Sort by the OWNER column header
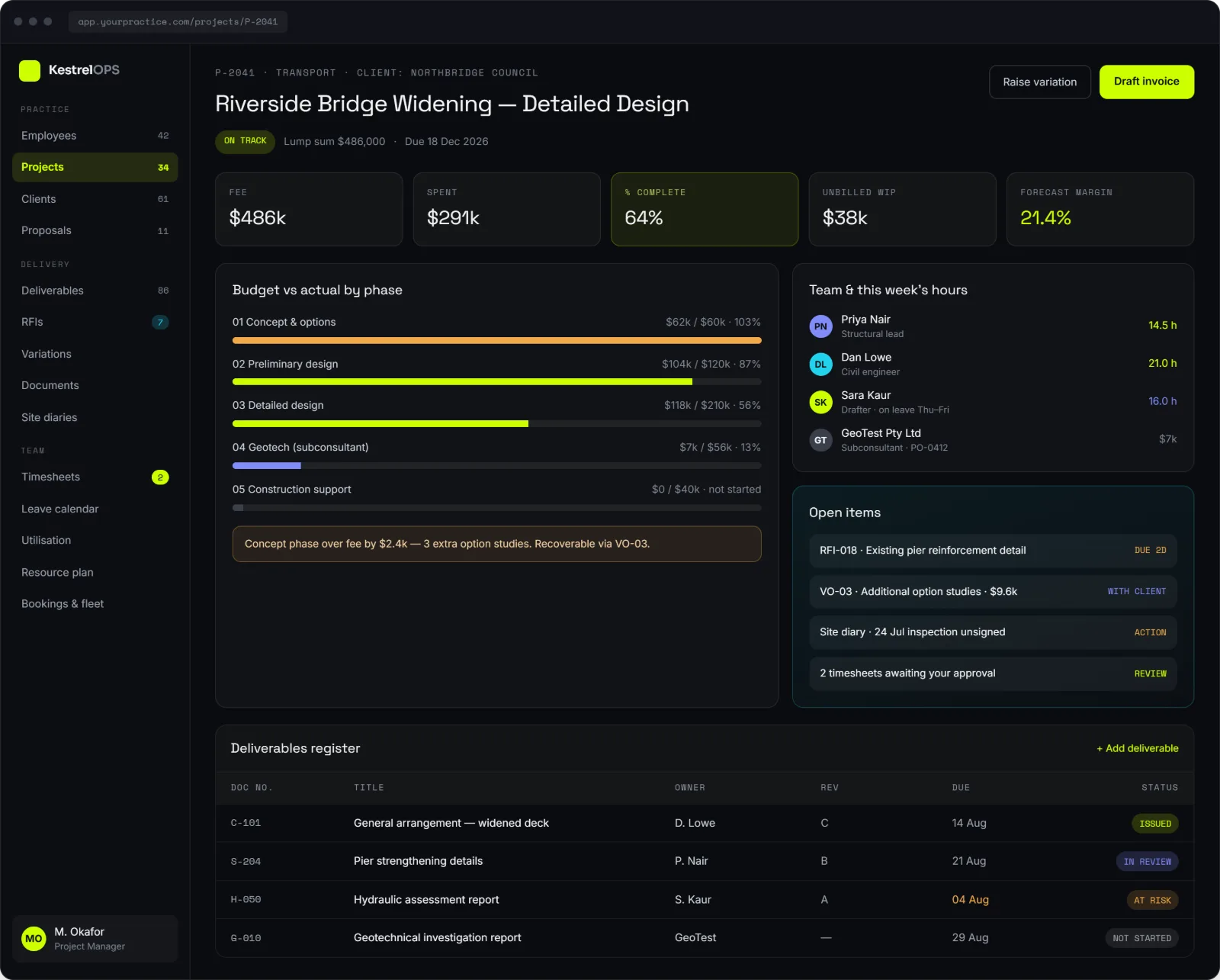 point(690,788)
